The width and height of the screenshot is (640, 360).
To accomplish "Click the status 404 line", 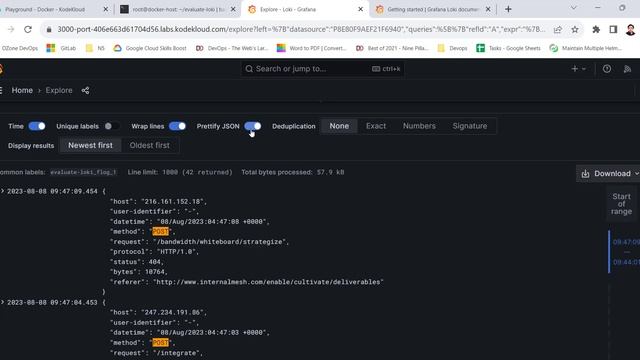I will pos(137,262).
